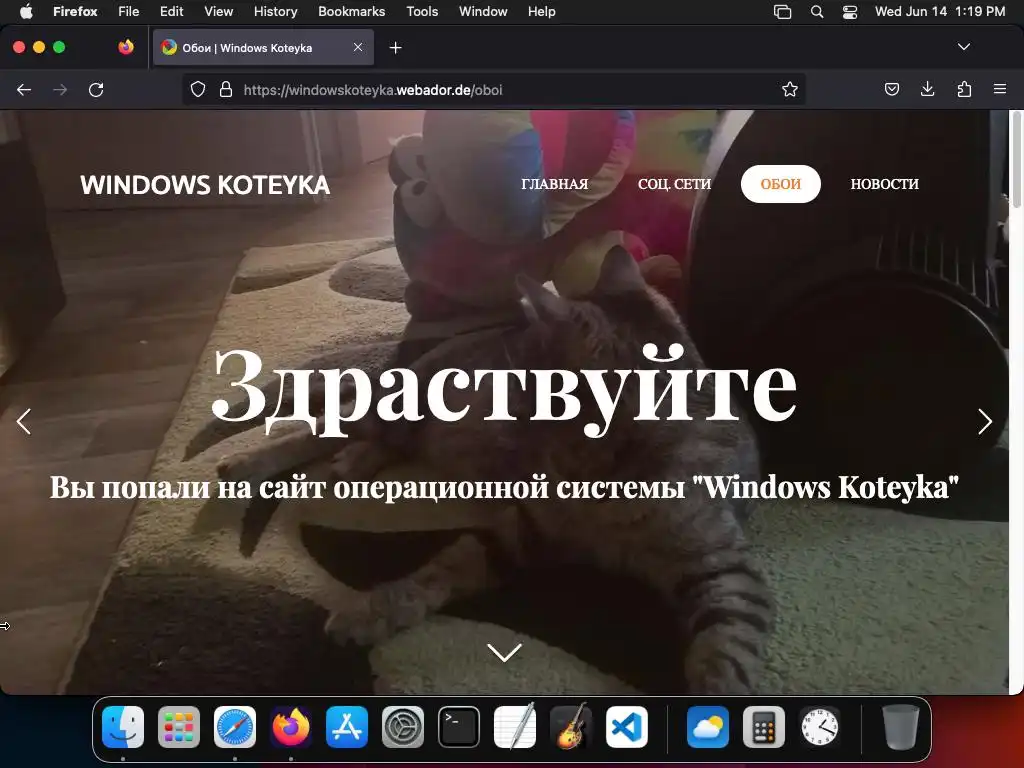This screenshot has width=1024, height=768.
Task: Open the Apple menu
Action: 25,11
